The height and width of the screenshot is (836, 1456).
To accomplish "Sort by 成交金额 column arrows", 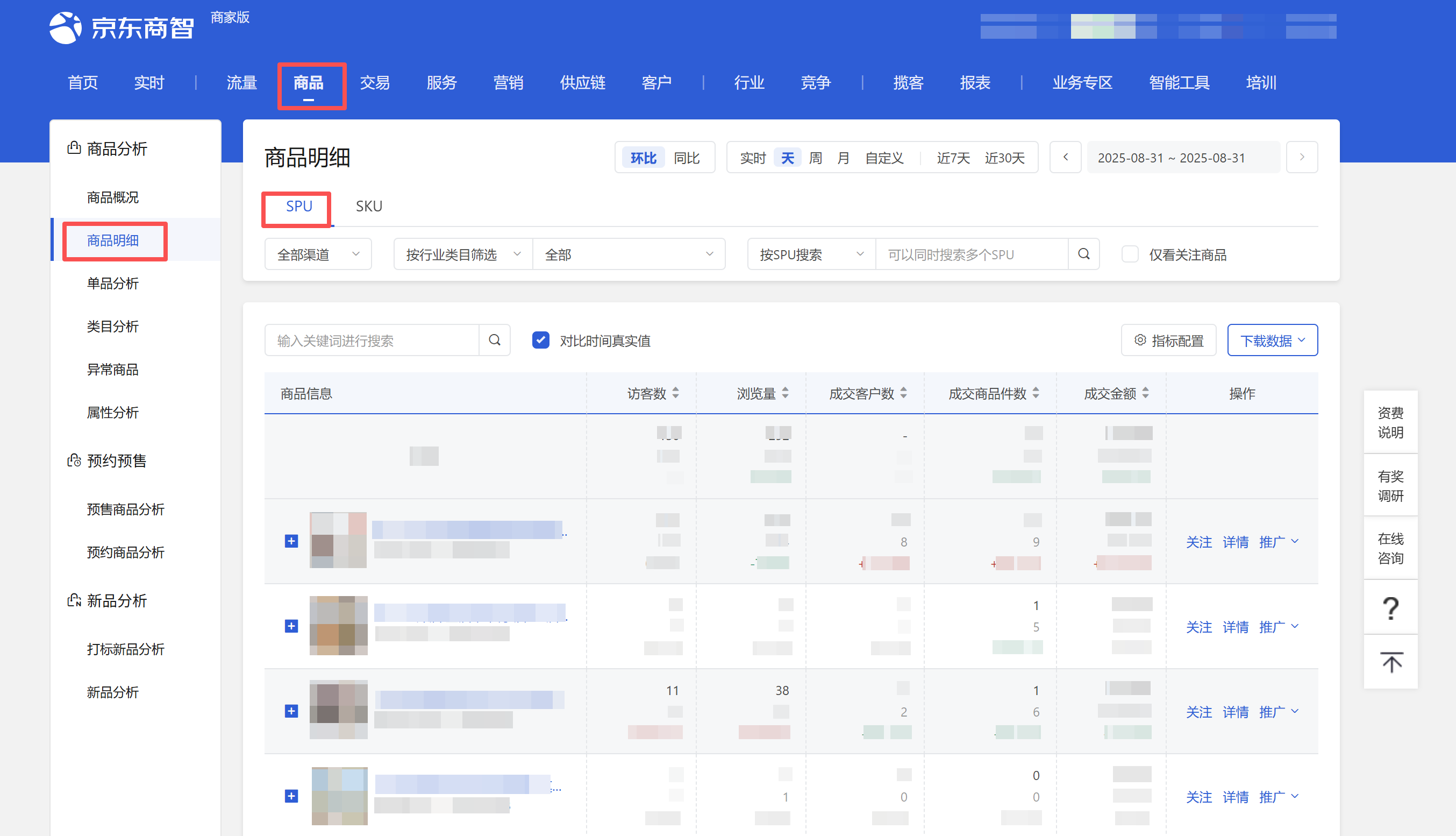I will 1145,393.
